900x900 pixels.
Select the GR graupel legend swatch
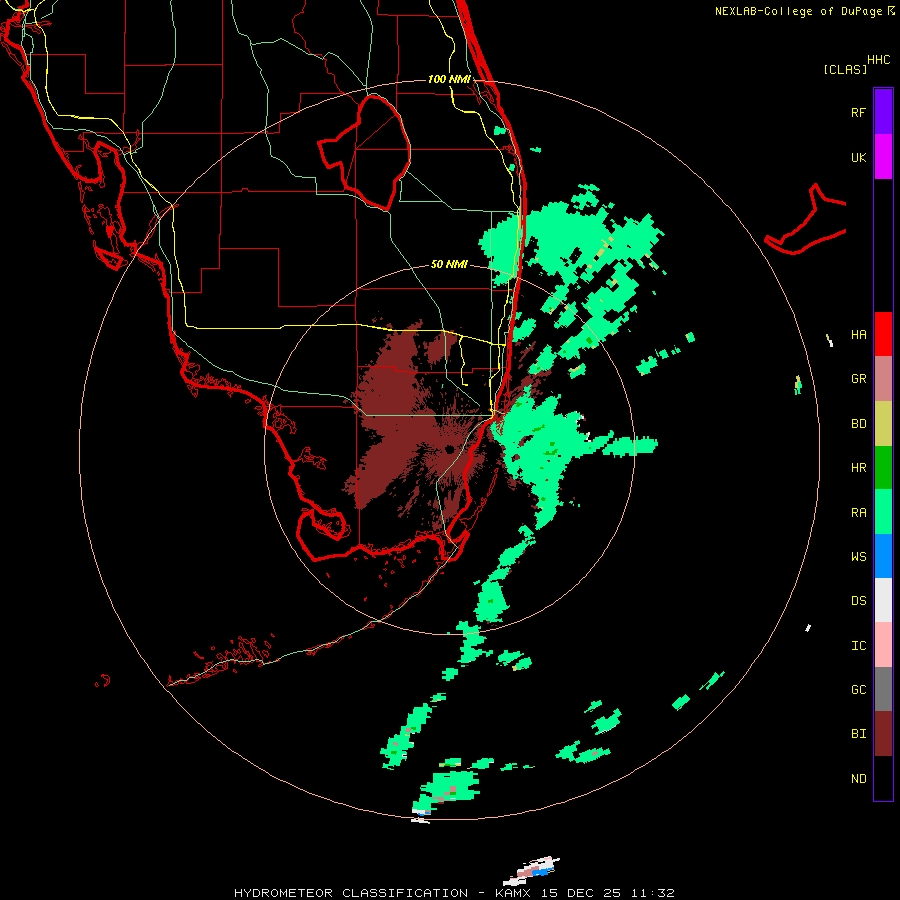pyautogui.click(x=883, y=379)
